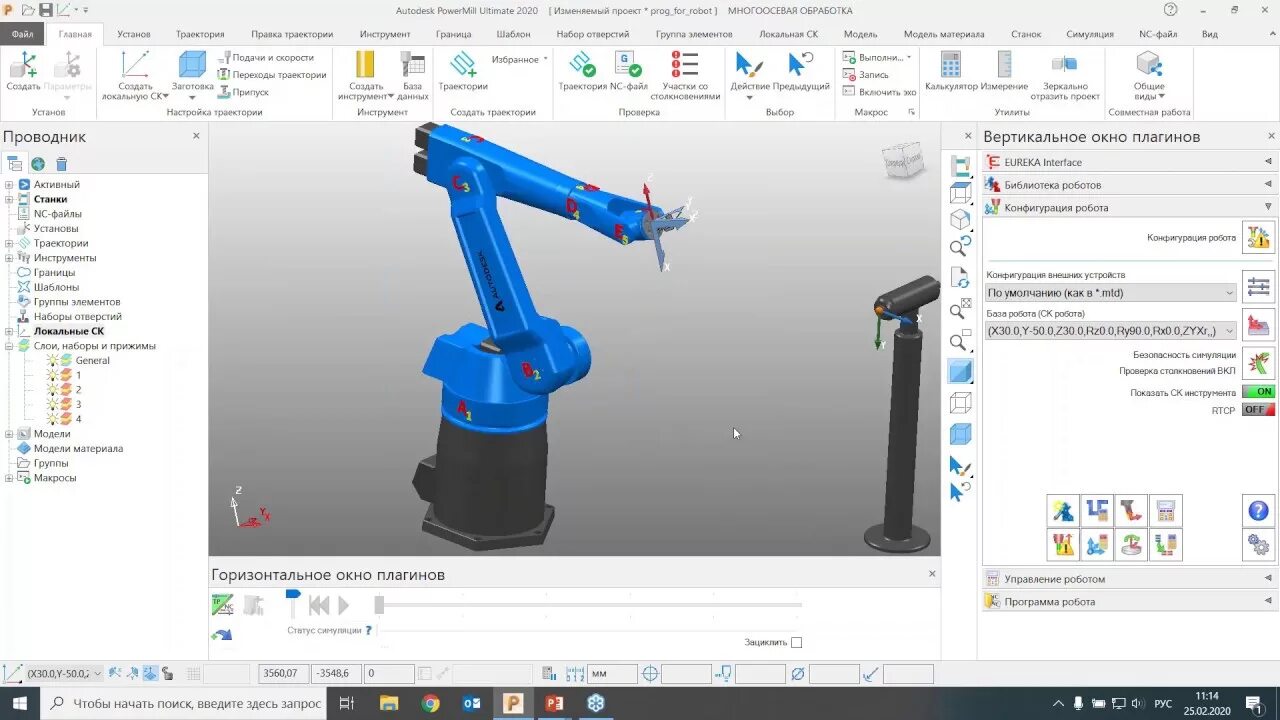Click the gears settings icon in plugin panel
Screen dimensions: 1280x720
[1259, 545]
